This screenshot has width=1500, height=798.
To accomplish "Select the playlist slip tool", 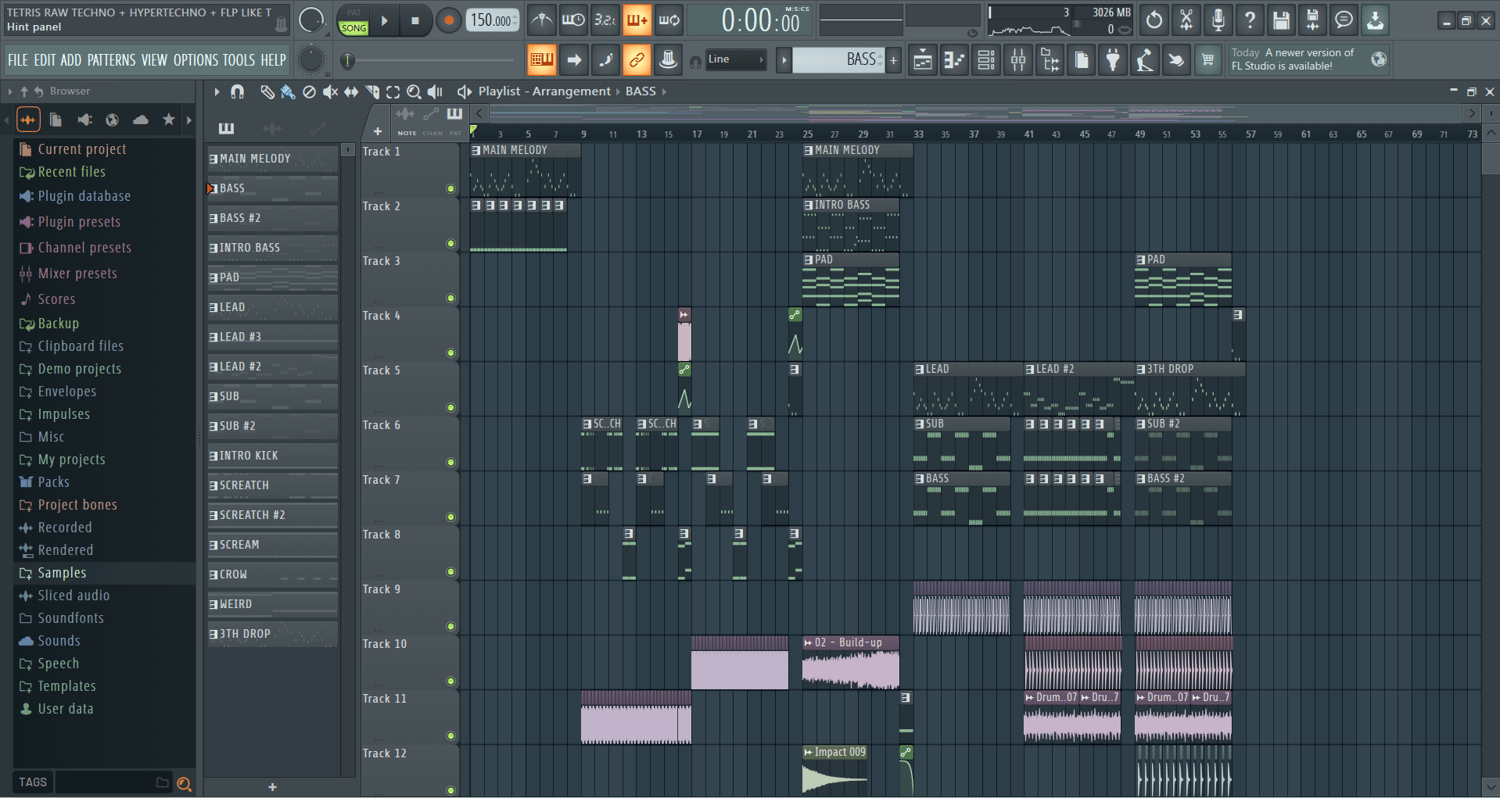I will (x=351, y=91).
